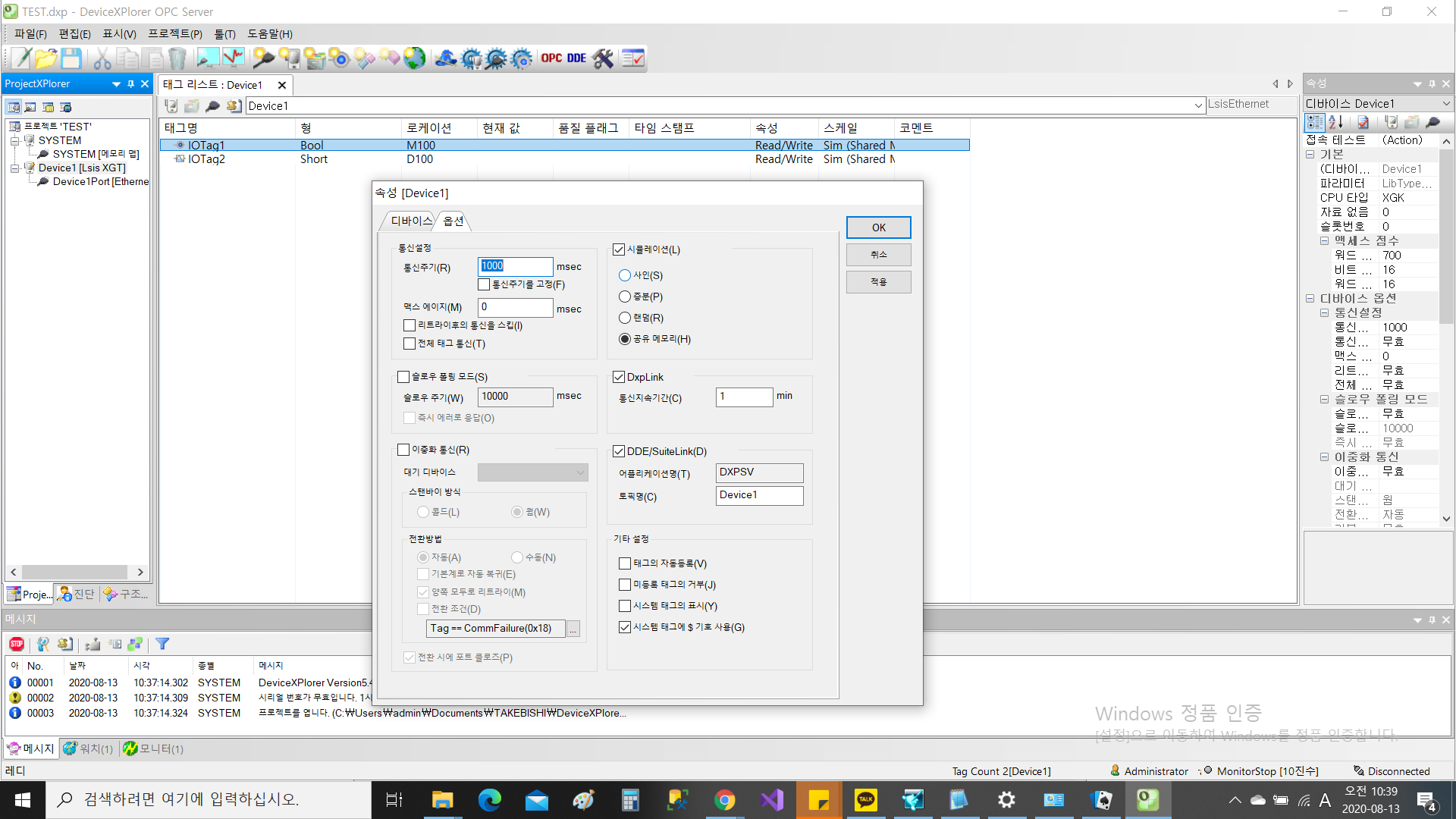Click the first ProjectXPlorer view icon
Image resolution: width=1456 pixels, height=819 pixels.
click(x=14, y=107)
